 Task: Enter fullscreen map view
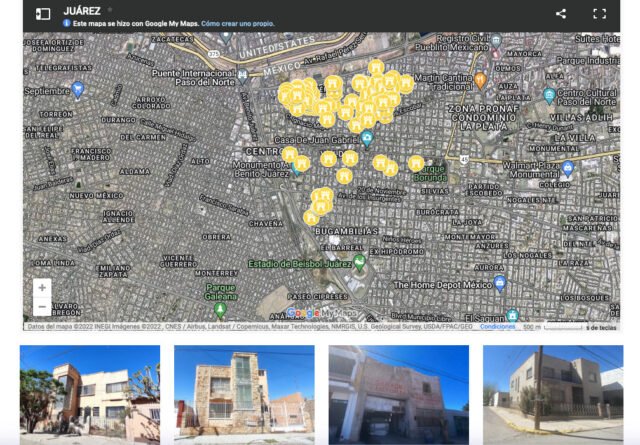600,14
